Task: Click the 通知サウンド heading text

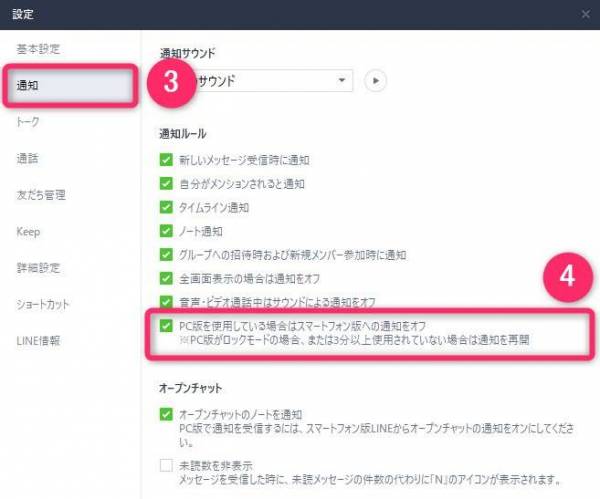Action: pos(188,53)
